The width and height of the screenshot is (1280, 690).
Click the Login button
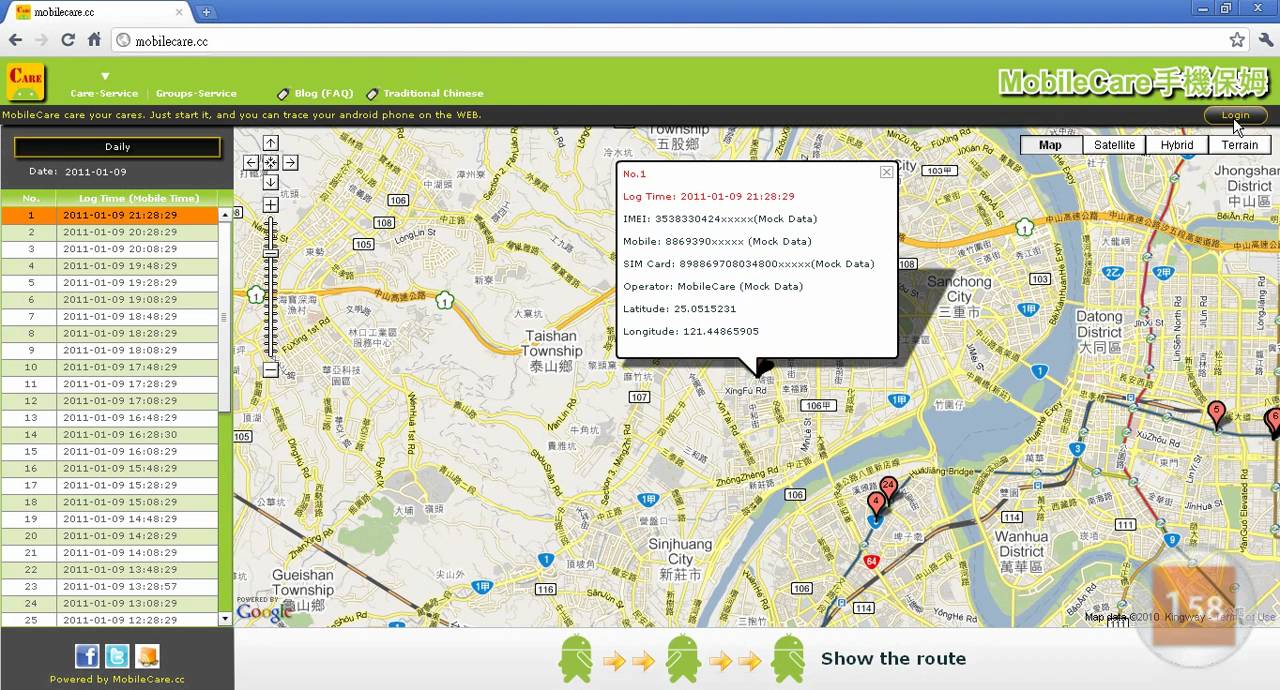pyautogui.click(x=1235, y=115)
